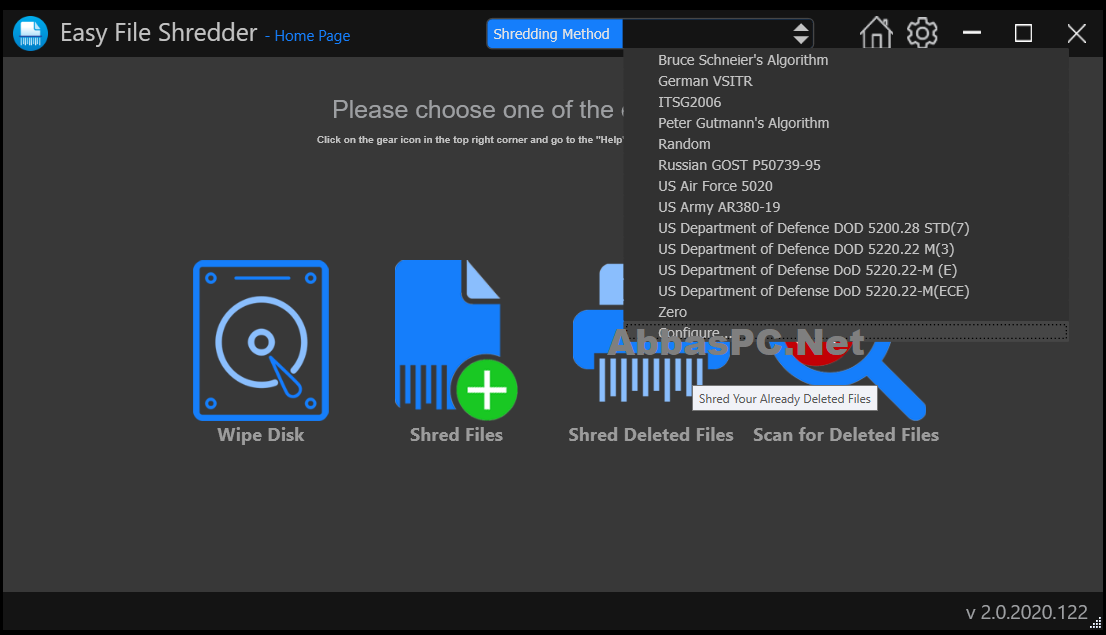Image resolution: width=1106 pixels, height=635 pixels.
Task: Click the Wipe Disk label
Action: (x=261, y=435)
